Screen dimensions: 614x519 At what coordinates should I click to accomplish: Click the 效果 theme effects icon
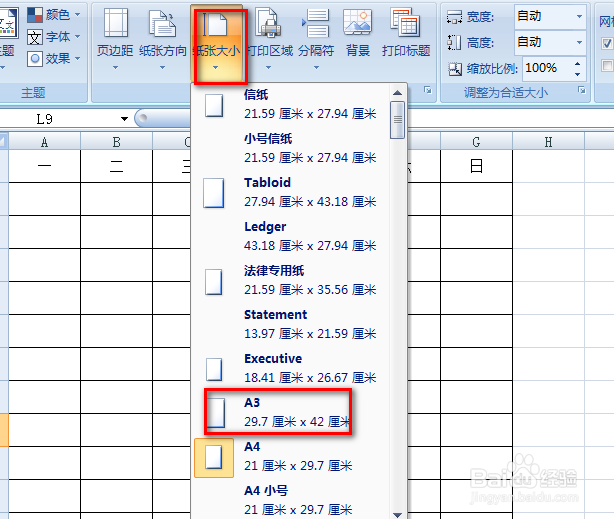pos(35,59)
